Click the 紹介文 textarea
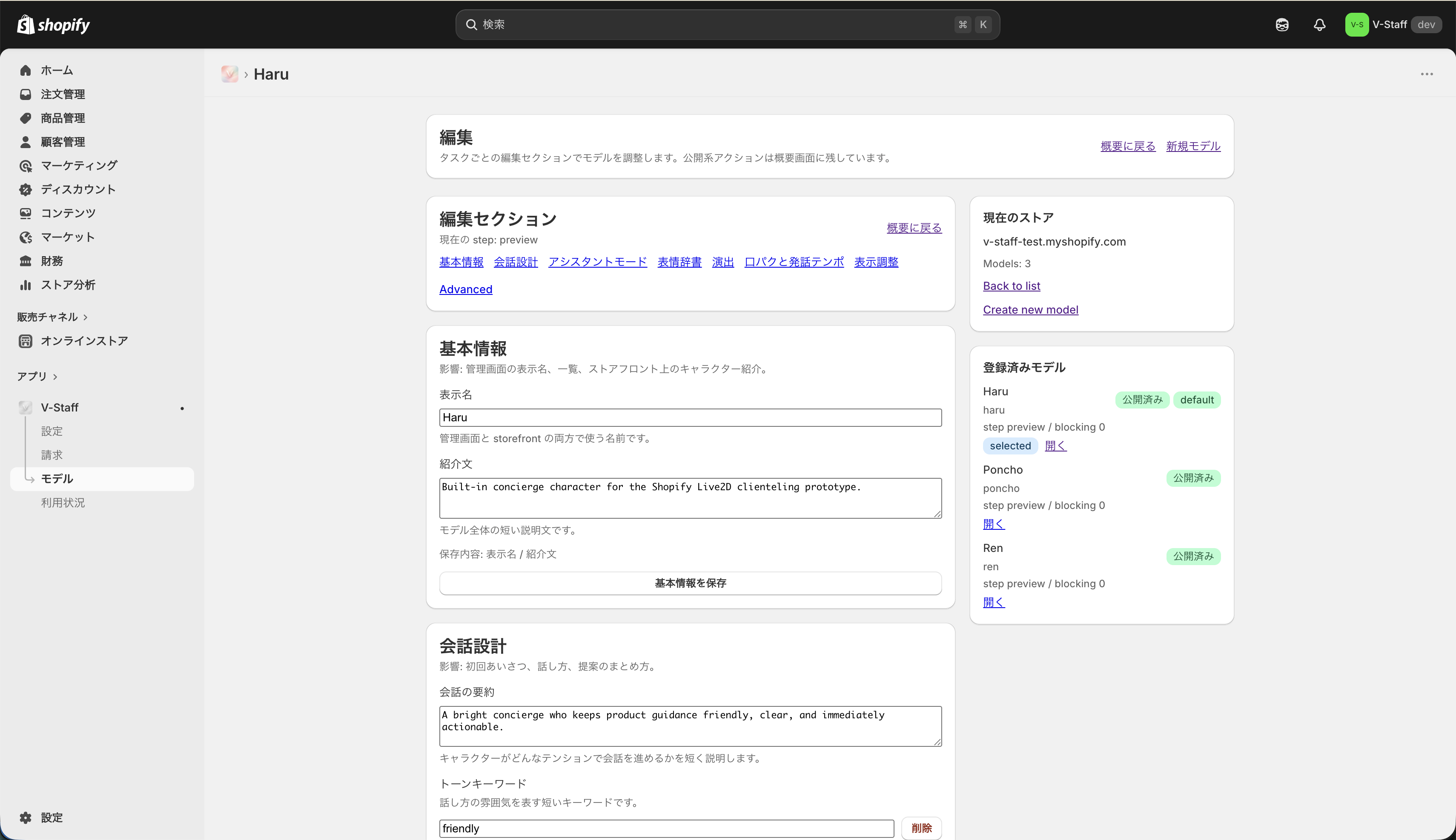Screen dimensions: 1456x840 tap(690, 498)
